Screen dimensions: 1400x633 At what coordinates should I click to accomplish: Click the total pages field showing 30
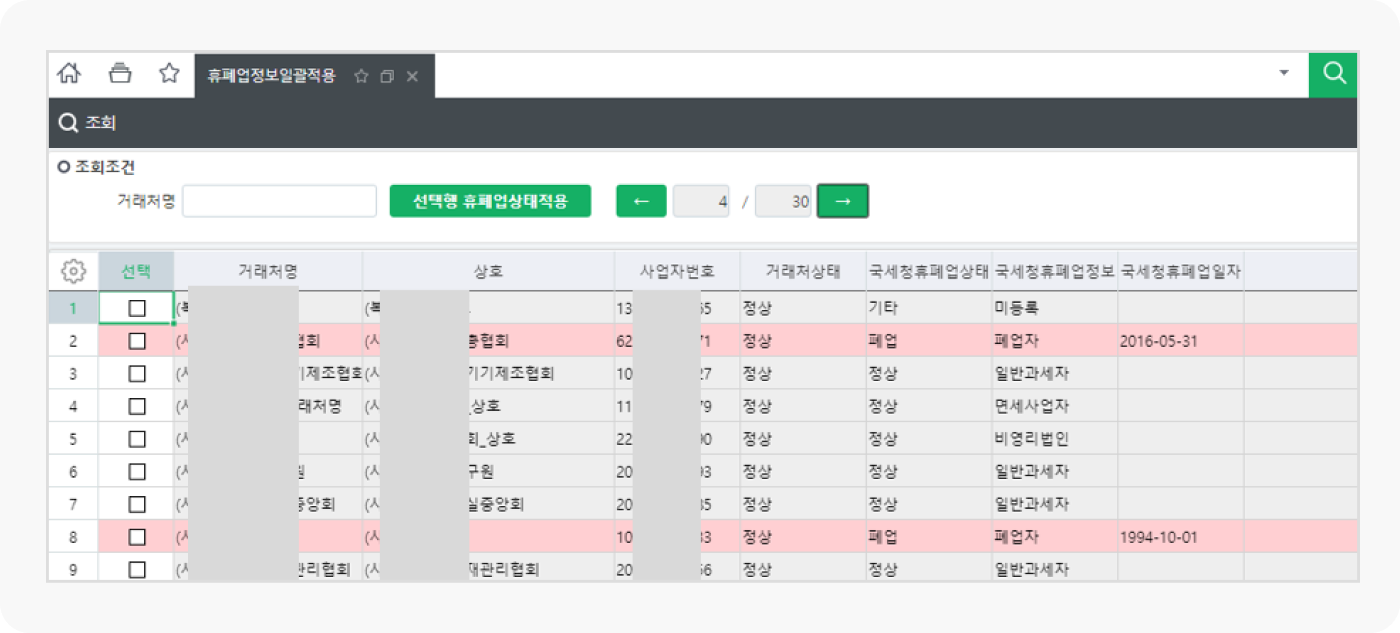coord(784,201)
